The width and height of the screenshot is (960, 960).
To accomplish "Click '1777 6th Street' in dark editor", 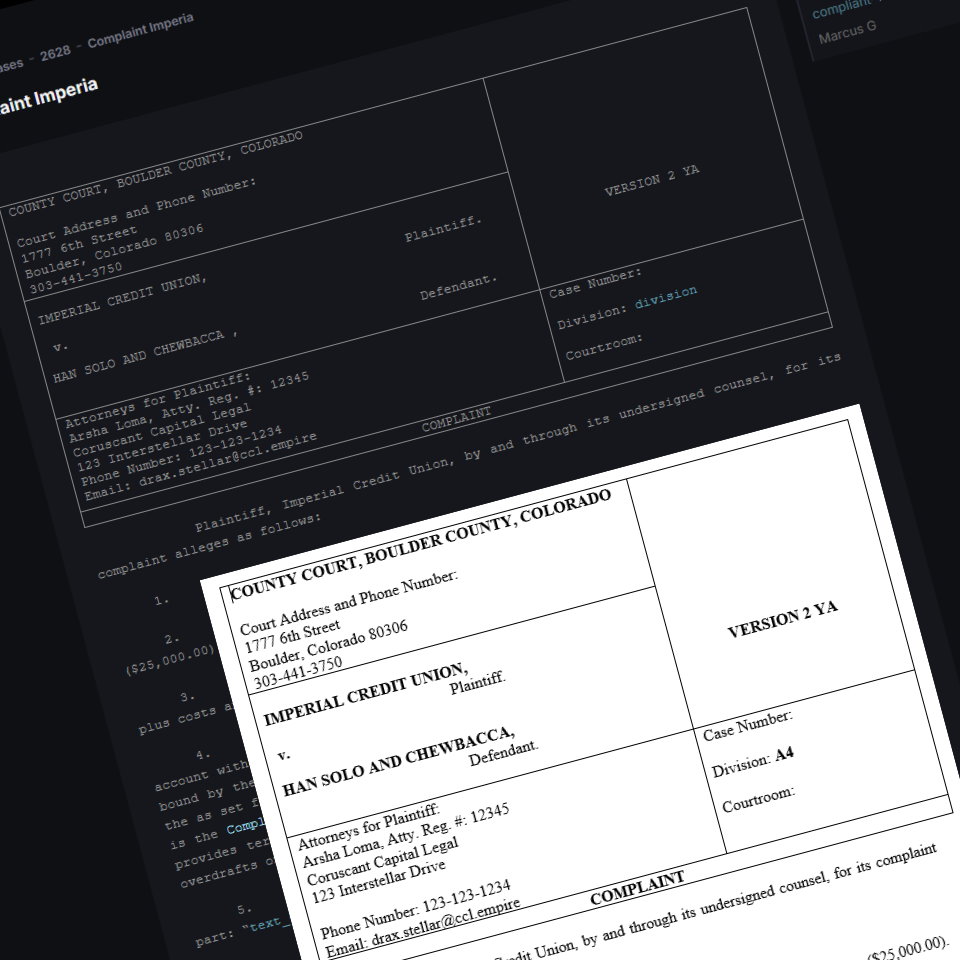I will click(x=80, y=244).
